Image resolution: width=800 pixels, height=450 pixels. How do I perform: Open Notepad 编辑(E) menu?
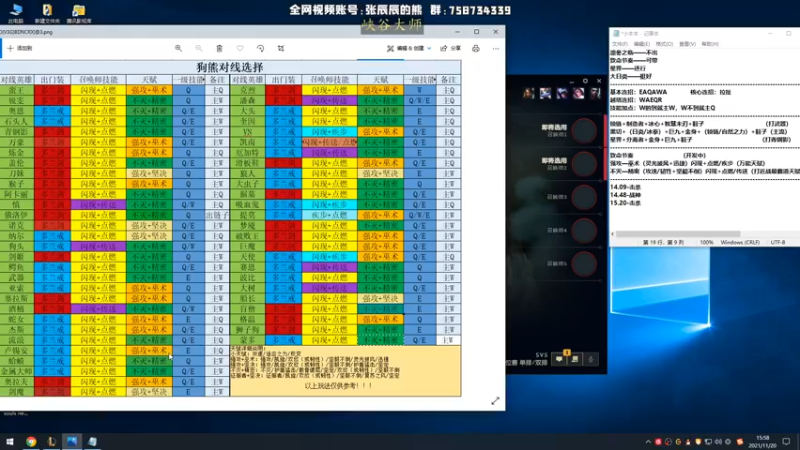click(x=642, y=44)
